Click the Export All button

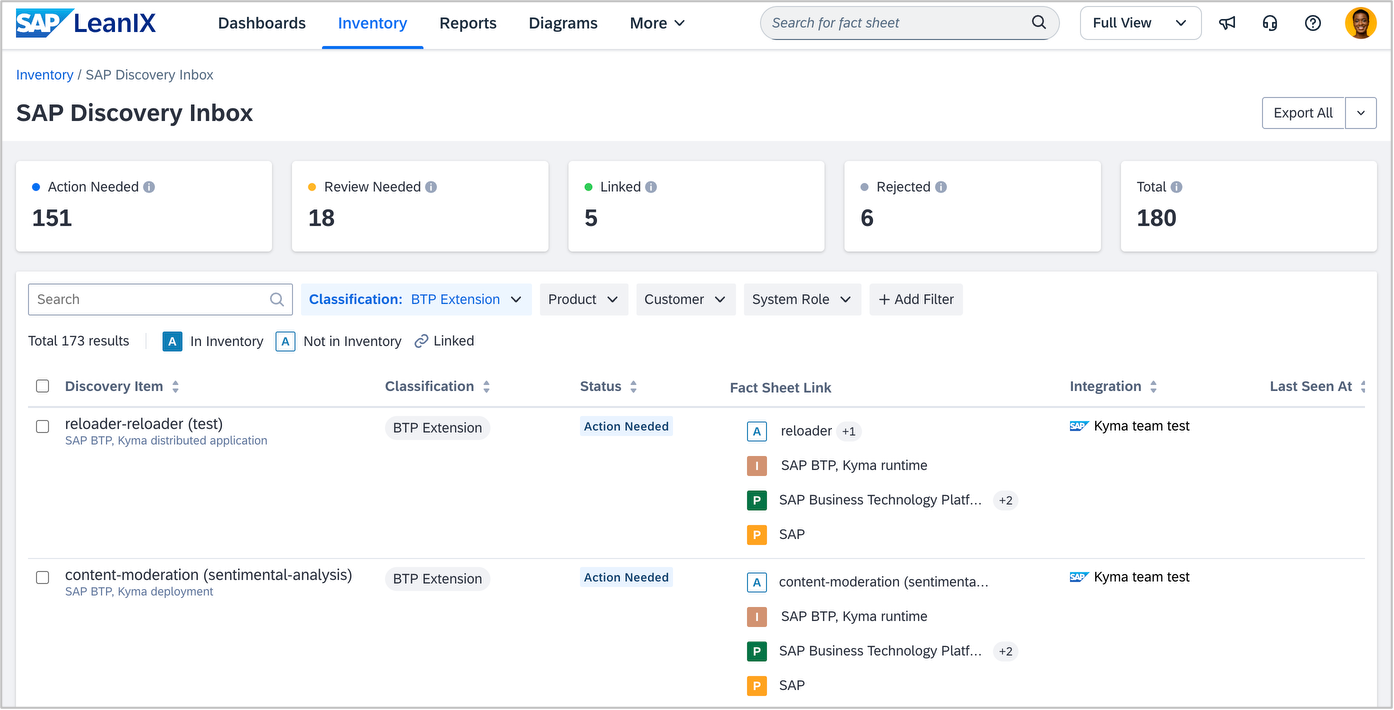(x=1302, y=113)
